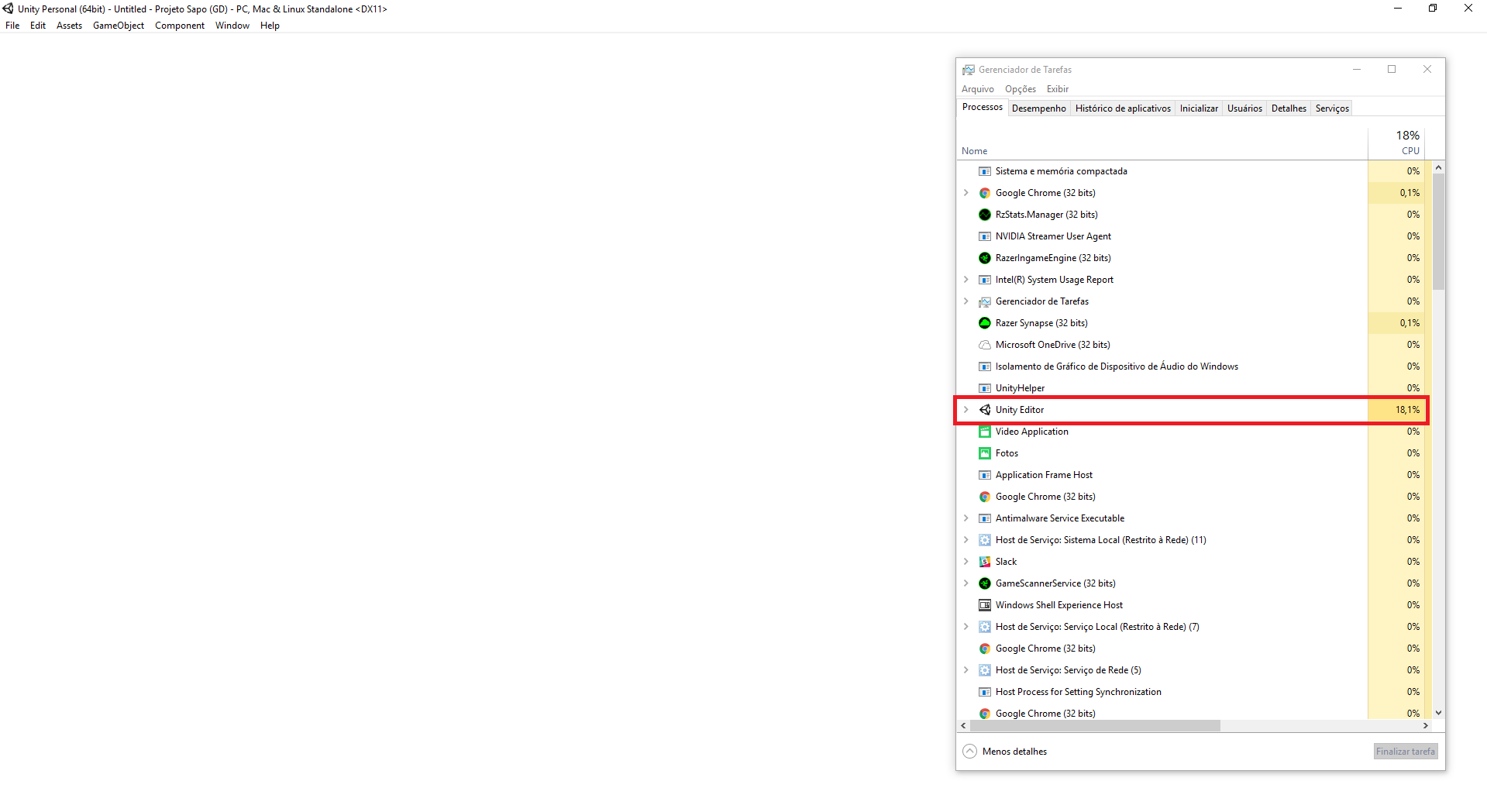
Task: Click the Task Manager title bar icon
Action: coord(969,70)
